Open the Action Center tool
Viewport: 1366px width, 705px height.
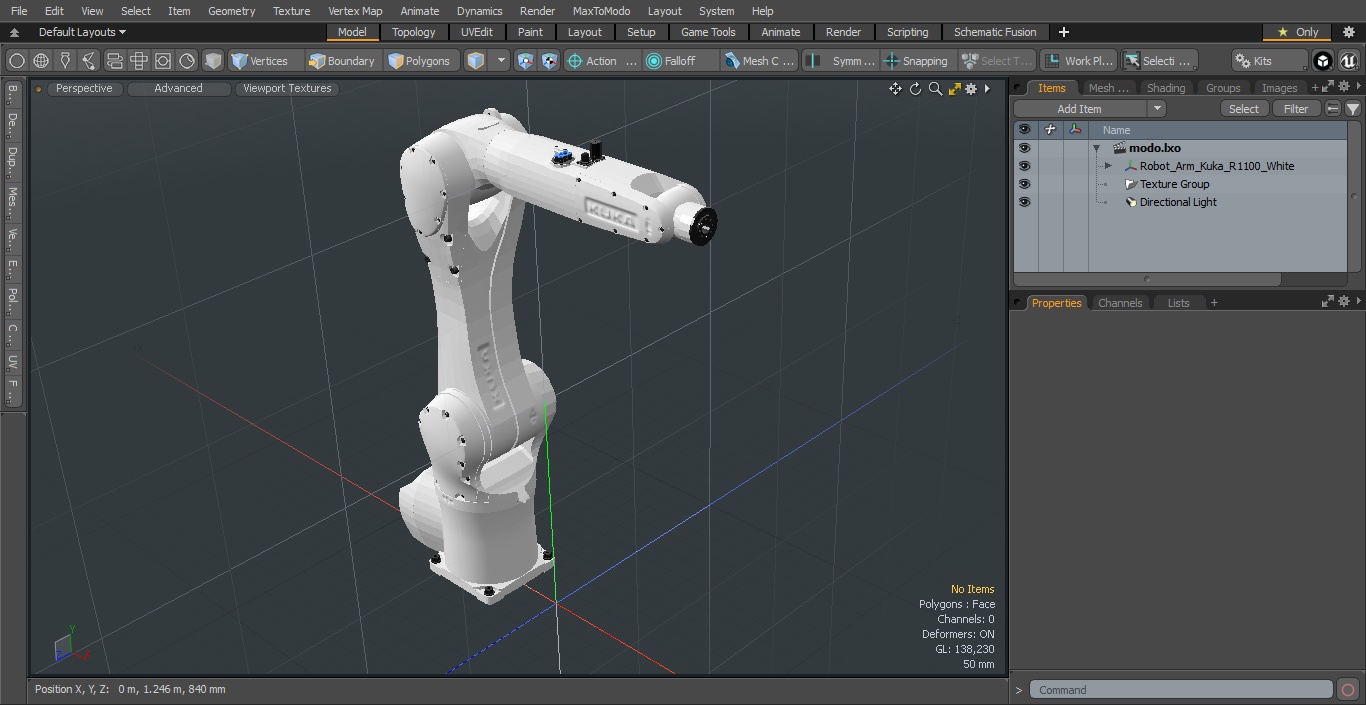coord(601,61)
